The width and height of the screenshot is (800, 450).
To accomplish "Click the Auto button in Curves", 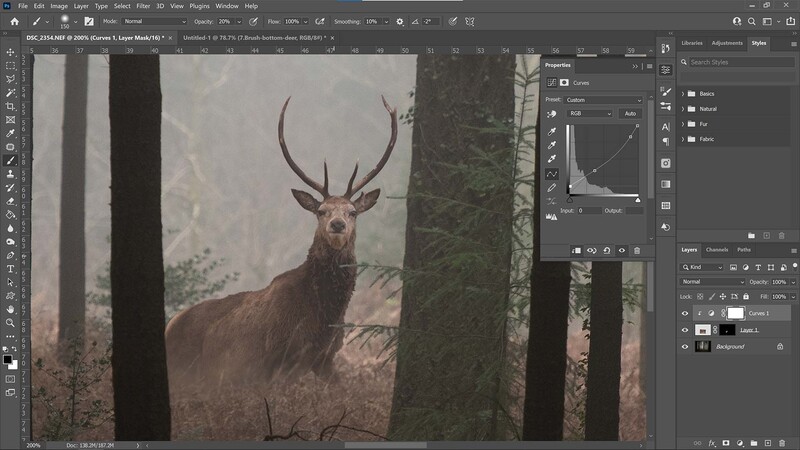I will coord(631,114).
